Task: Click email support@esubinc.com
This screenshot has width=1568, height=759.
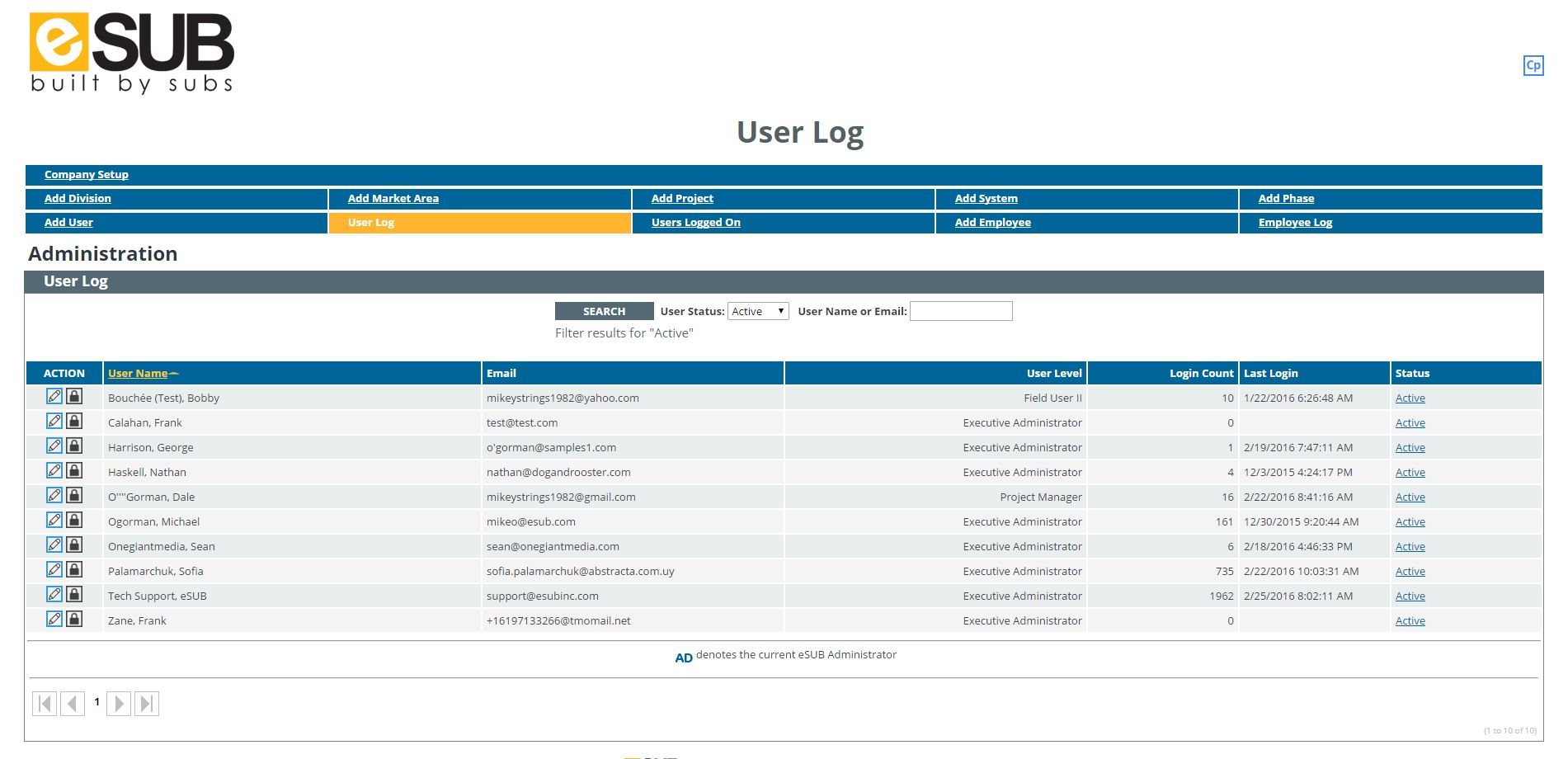Action: pyautogui.click(x=543, y=596)
